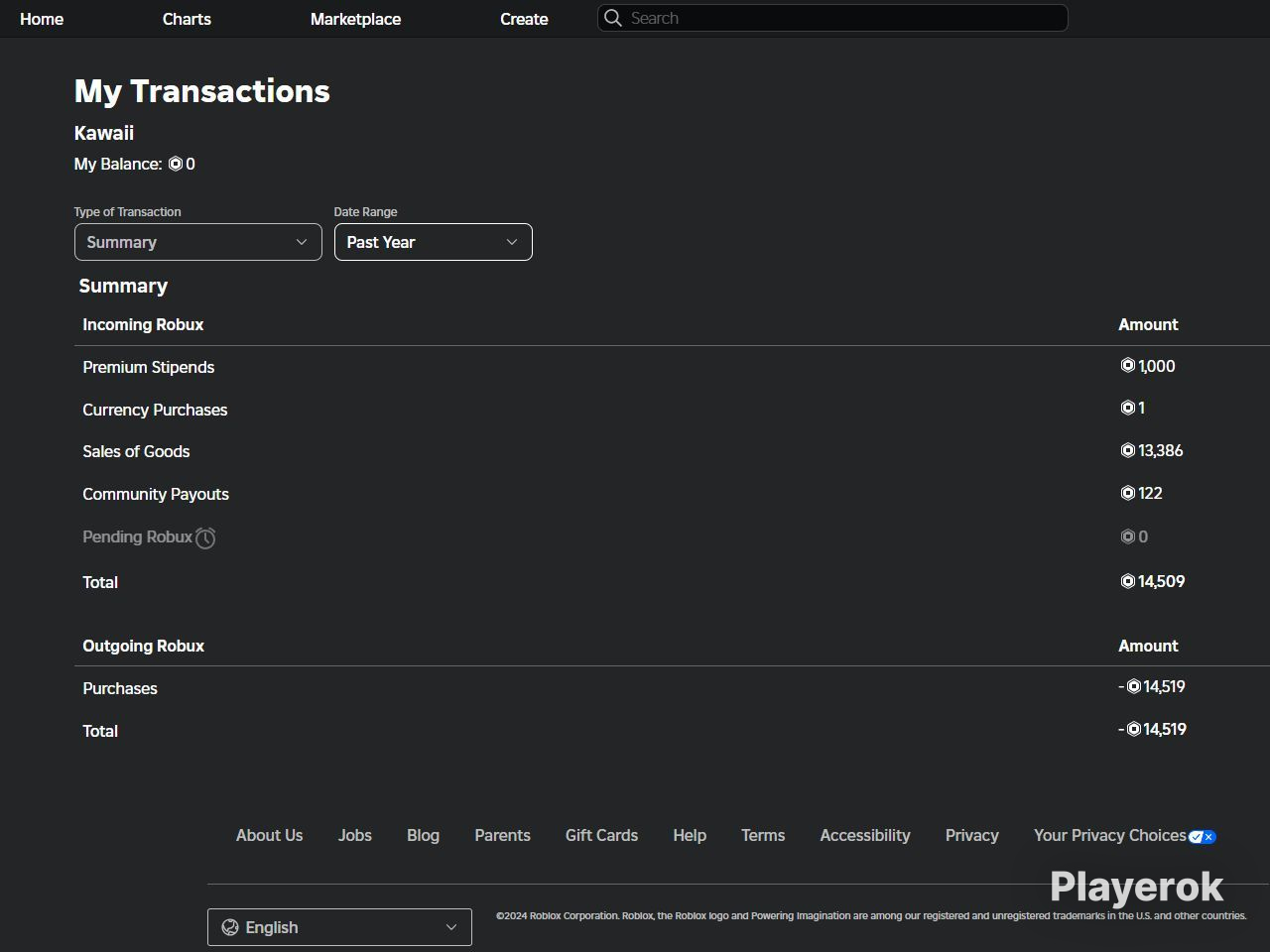1270x952 pixels.
Task: Click the 13,386 Sales of Goods amount
Action: 1161,450
